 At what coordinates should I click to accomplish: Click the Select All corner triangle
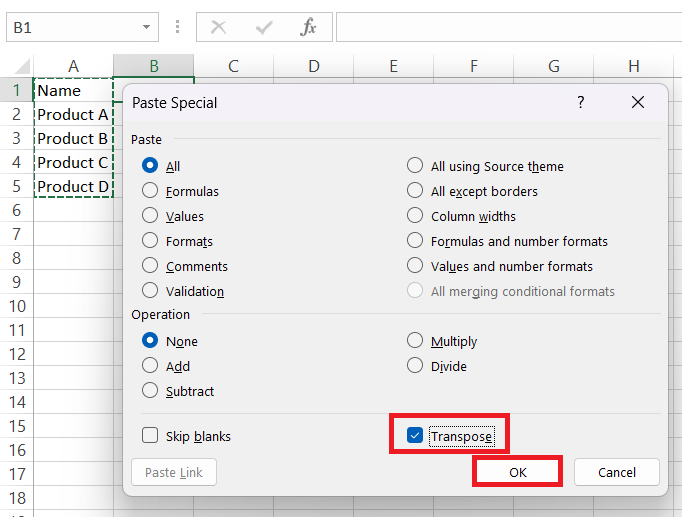coord(22,66)
